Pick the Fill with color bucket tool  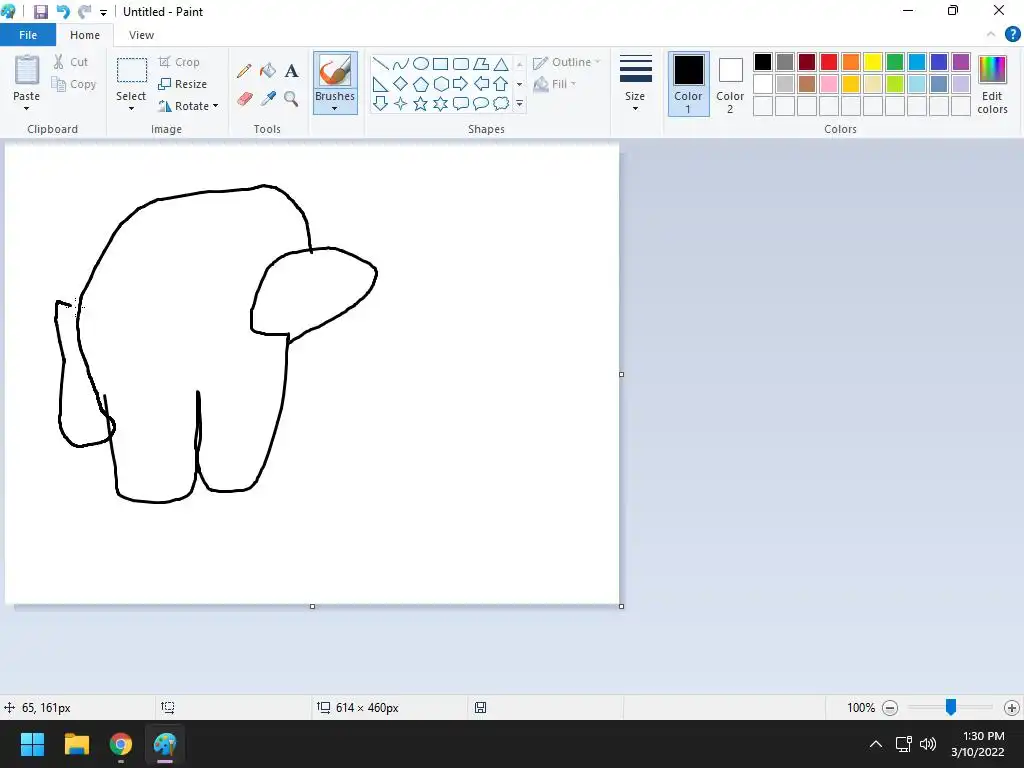pyautogui.click(x=268, y=71)
